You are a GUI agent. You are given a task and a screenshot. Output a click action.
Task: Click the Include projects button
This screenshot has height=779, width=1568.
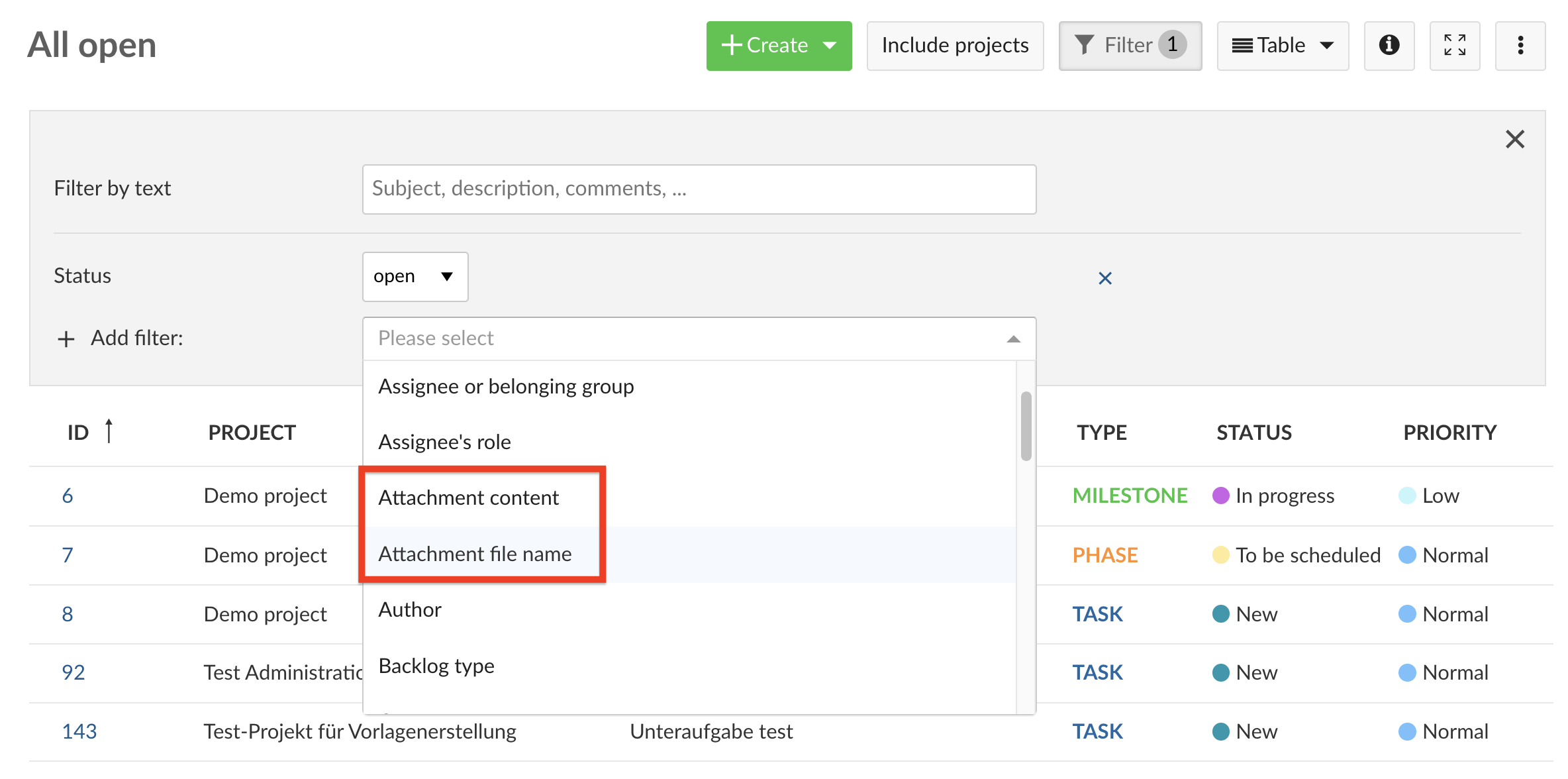click(954, 45)
